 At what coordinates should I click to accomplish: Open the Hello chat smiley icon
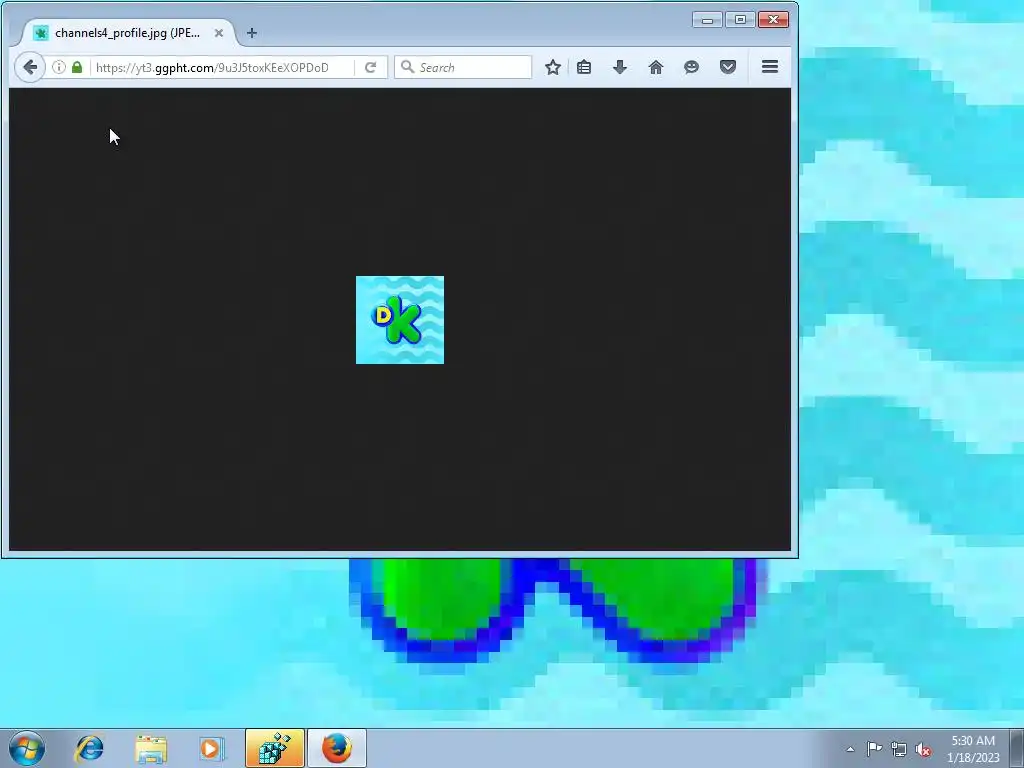click(692, 67)
